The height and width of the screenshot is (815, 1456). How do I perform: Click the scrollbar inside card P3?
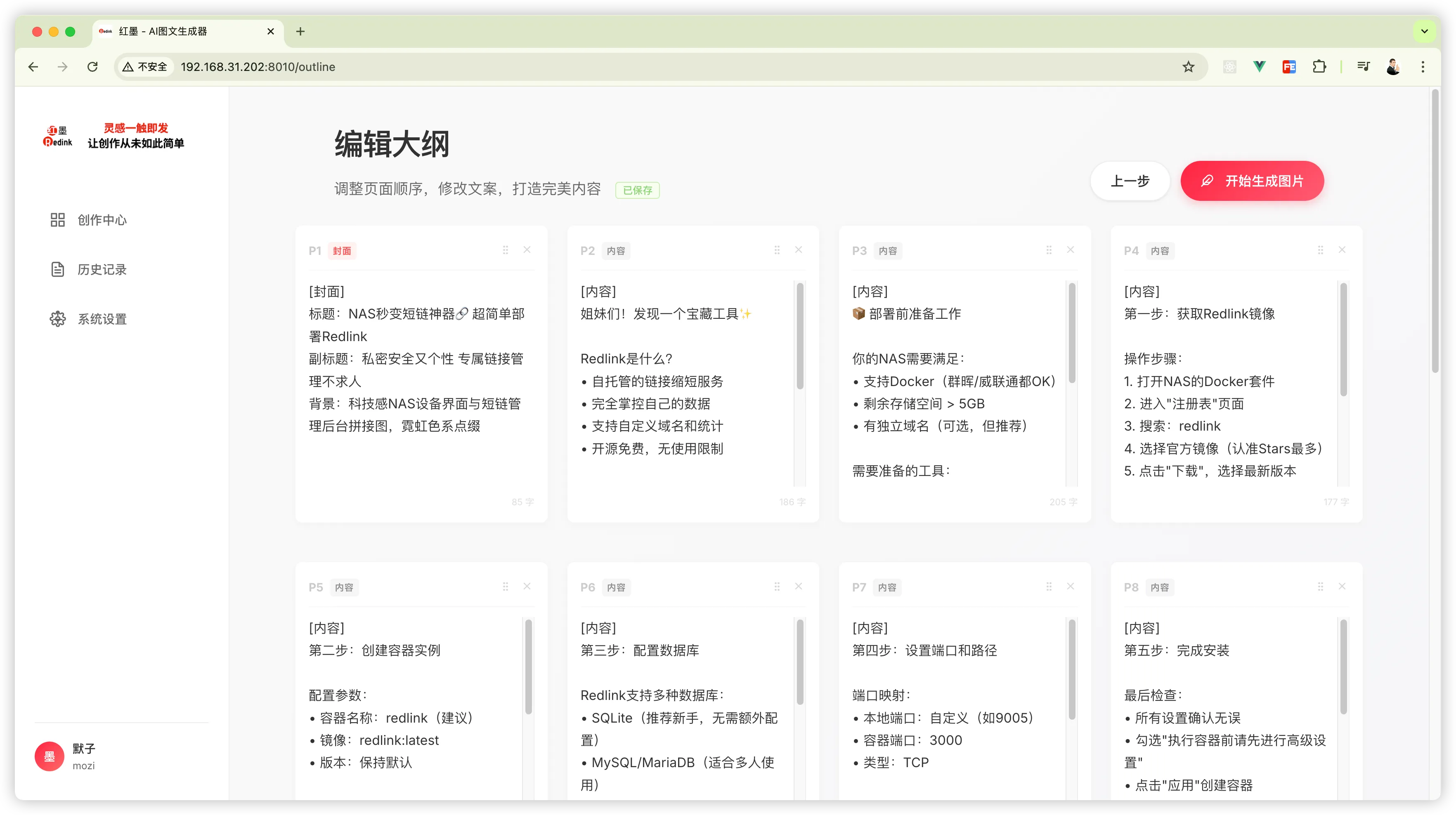tap(1072, 333)
